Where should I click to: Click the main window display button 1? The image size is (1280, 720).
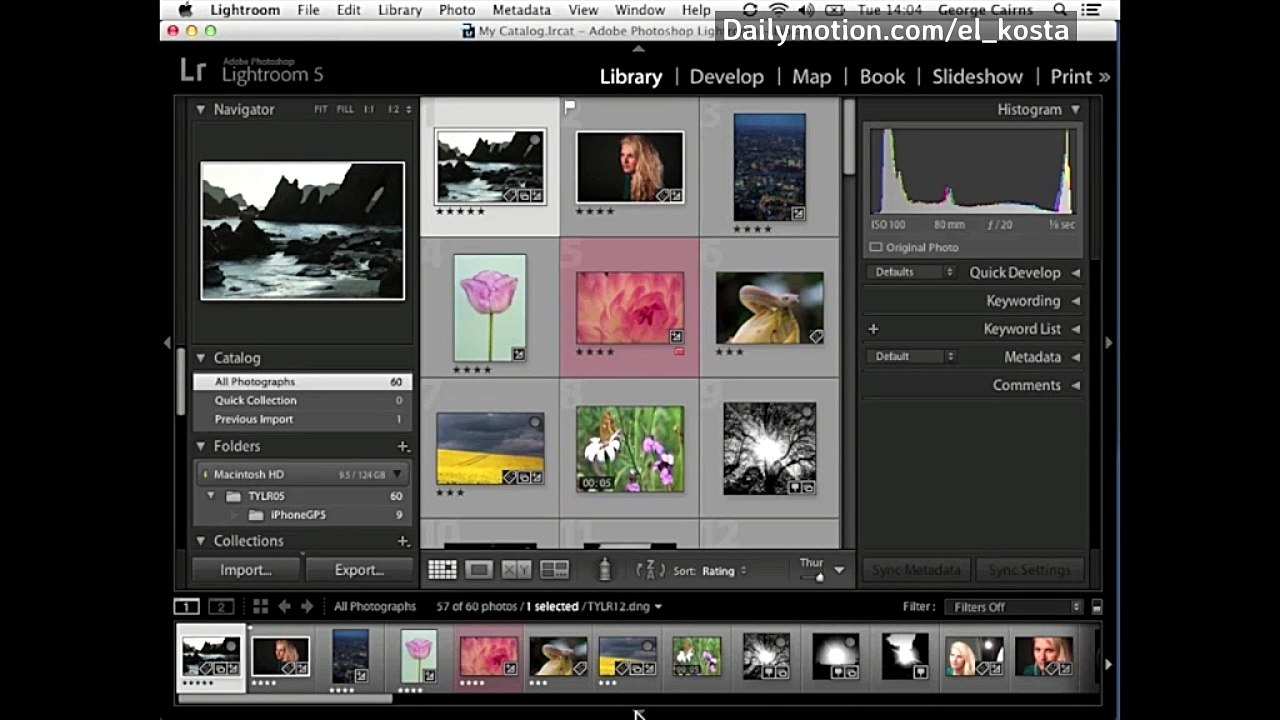(x=186, y=606)
